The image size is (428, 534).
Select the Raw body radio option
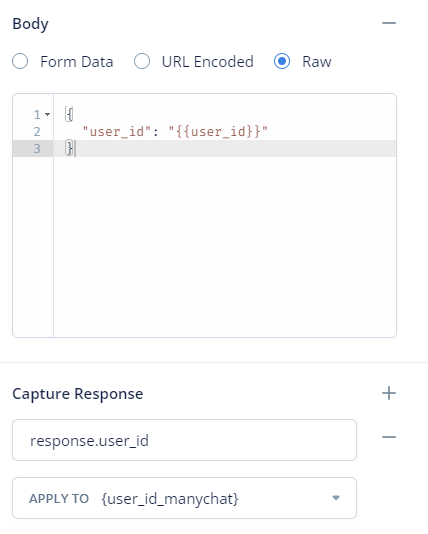pyautogui.click(x=282, y=62)
